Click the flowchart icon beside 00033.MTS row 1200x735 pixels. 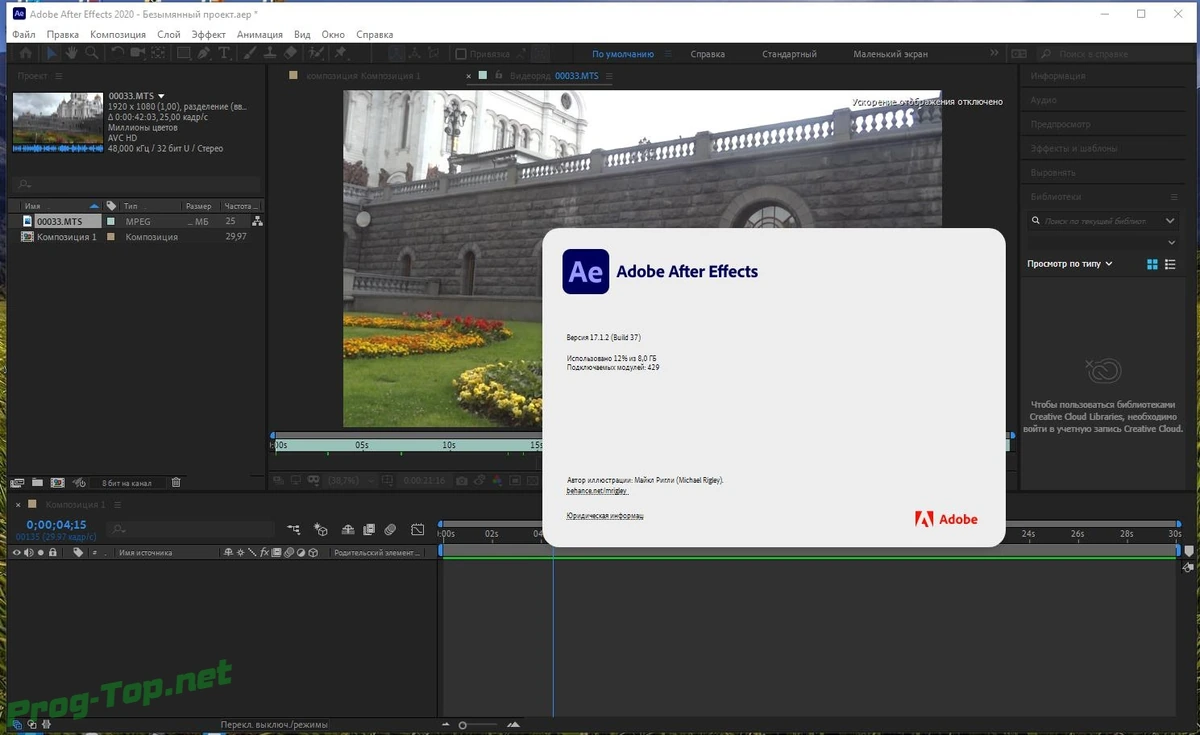[x=257, y=221]
